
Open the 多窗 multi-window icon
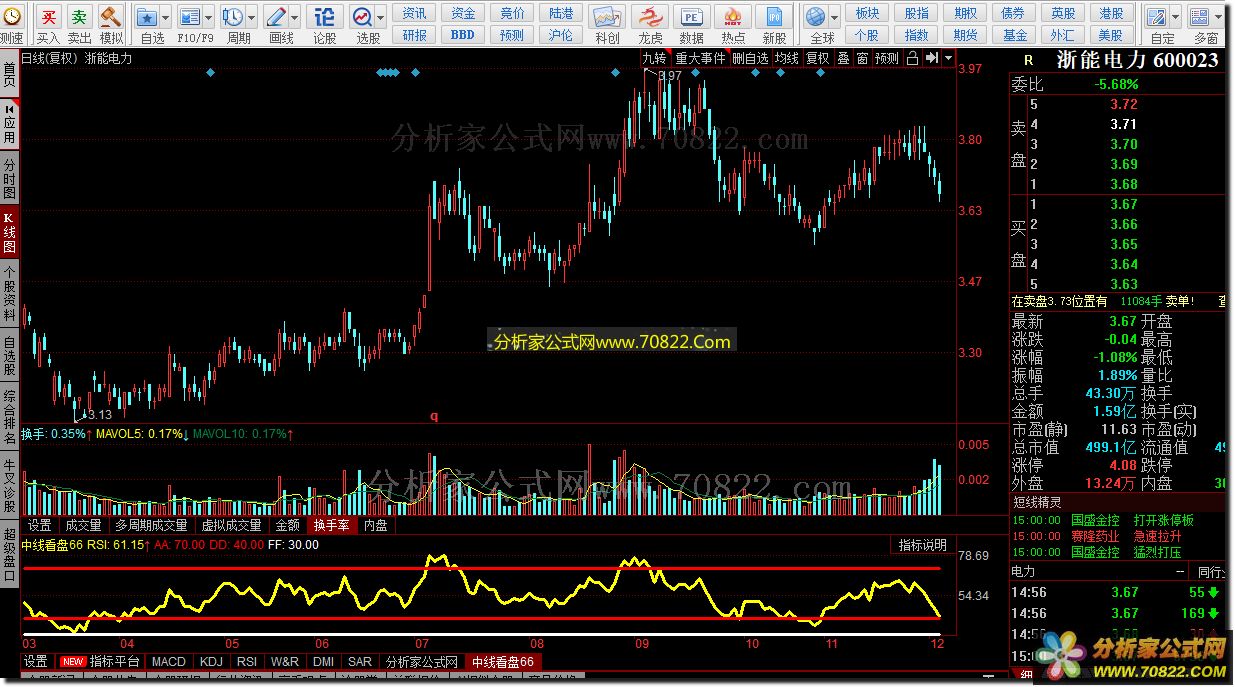(x=1200, y=17)
